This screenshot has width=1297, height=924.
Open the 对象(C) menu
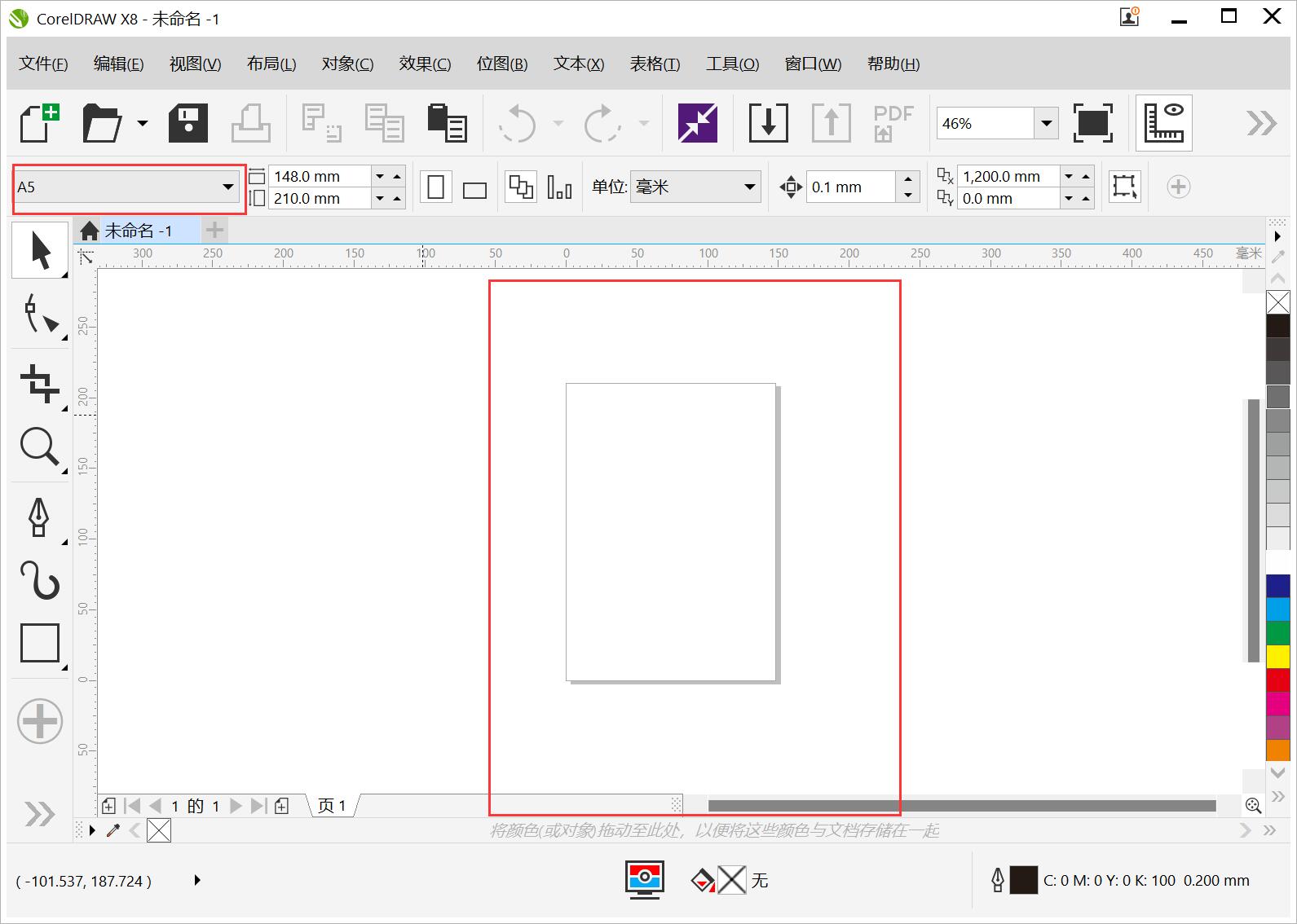347,64
